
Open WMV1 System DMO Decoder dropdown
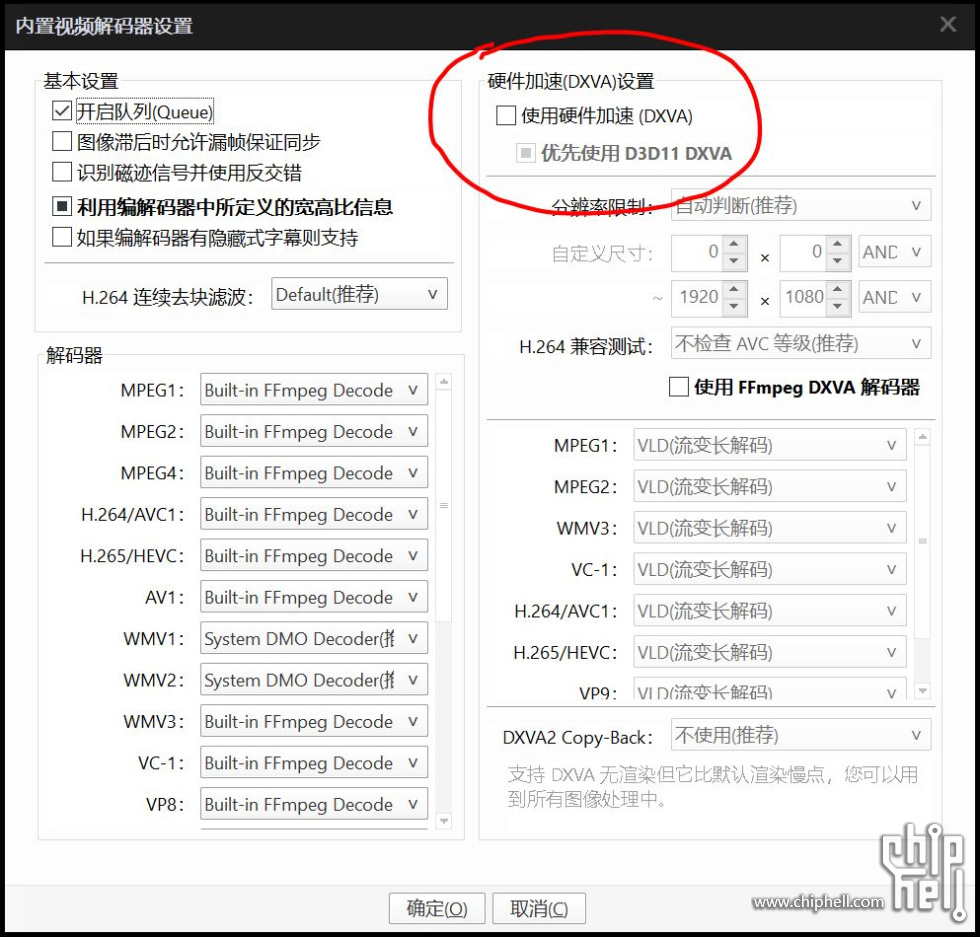[x=314, y=638]
